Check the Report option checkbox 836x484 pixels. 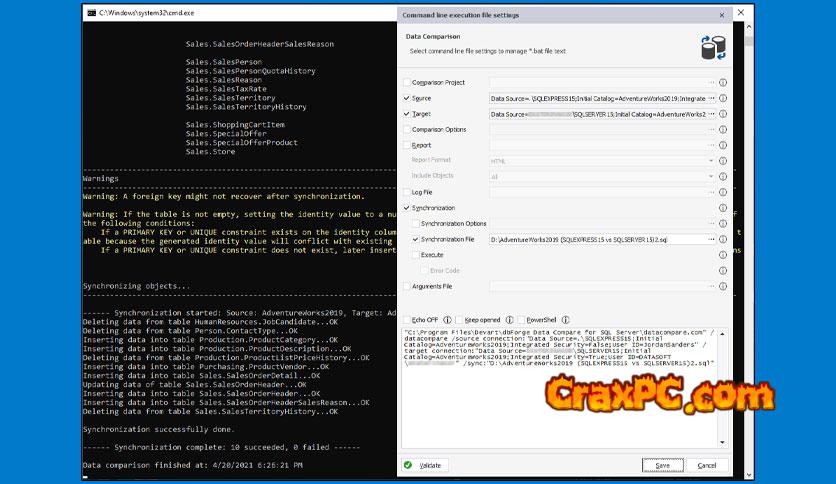[x=406, y=146]
